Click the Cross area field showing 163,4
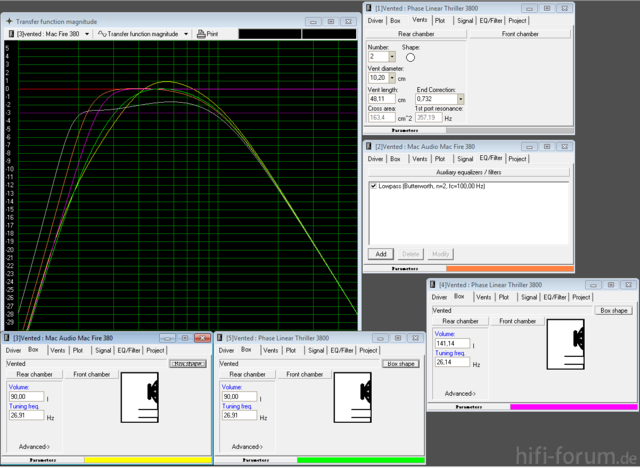Viewport: 640px width, 468px height. 382,118
